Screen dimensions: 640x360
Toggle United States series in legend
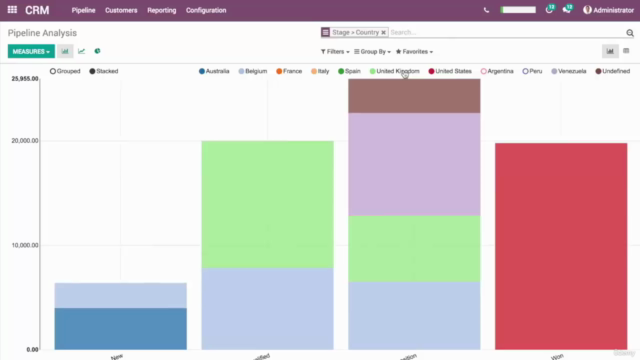[450, 71]
